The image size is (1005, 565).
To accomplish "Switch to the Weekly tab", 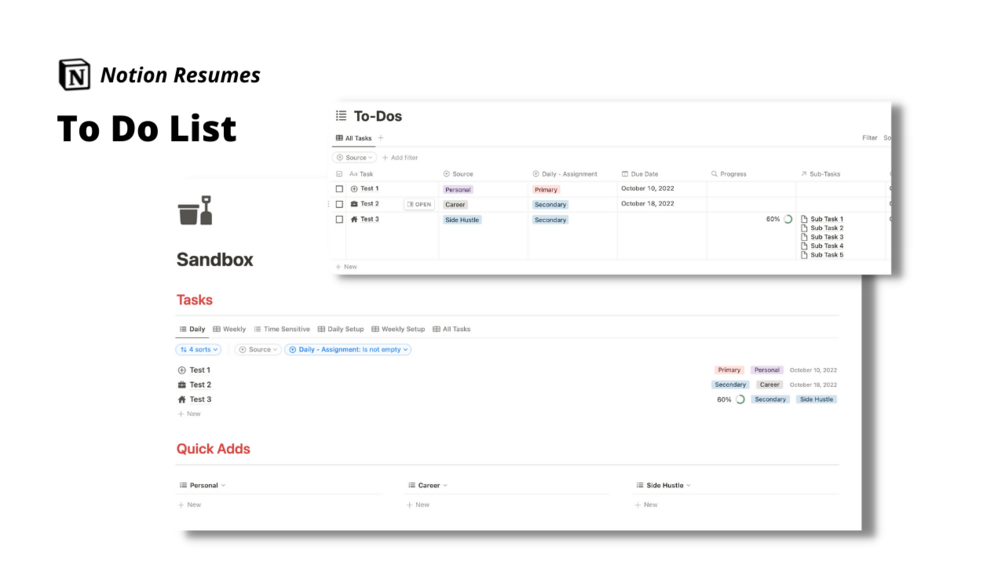I will coord(229,329).
